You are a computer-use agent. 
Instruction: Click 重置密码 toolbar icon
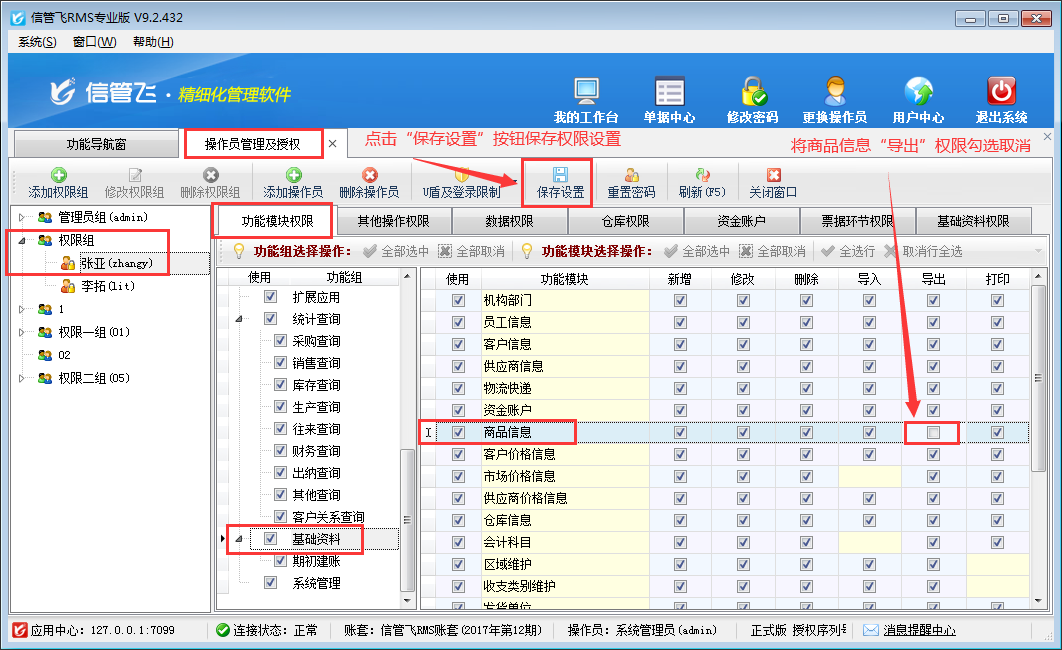click(631, 175)
